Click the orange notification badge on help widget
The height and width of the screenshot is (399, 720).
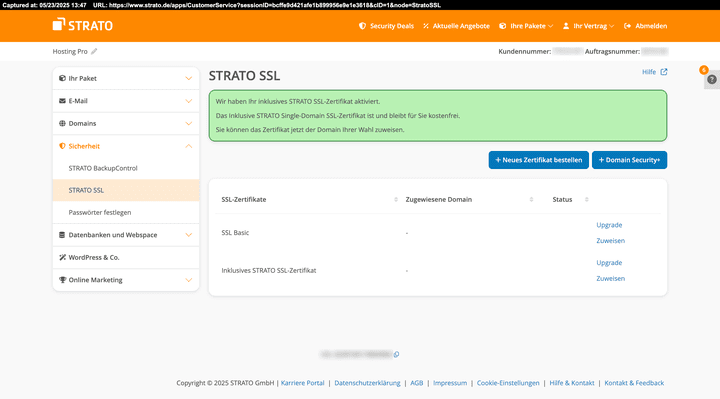(x=703, y=70)
